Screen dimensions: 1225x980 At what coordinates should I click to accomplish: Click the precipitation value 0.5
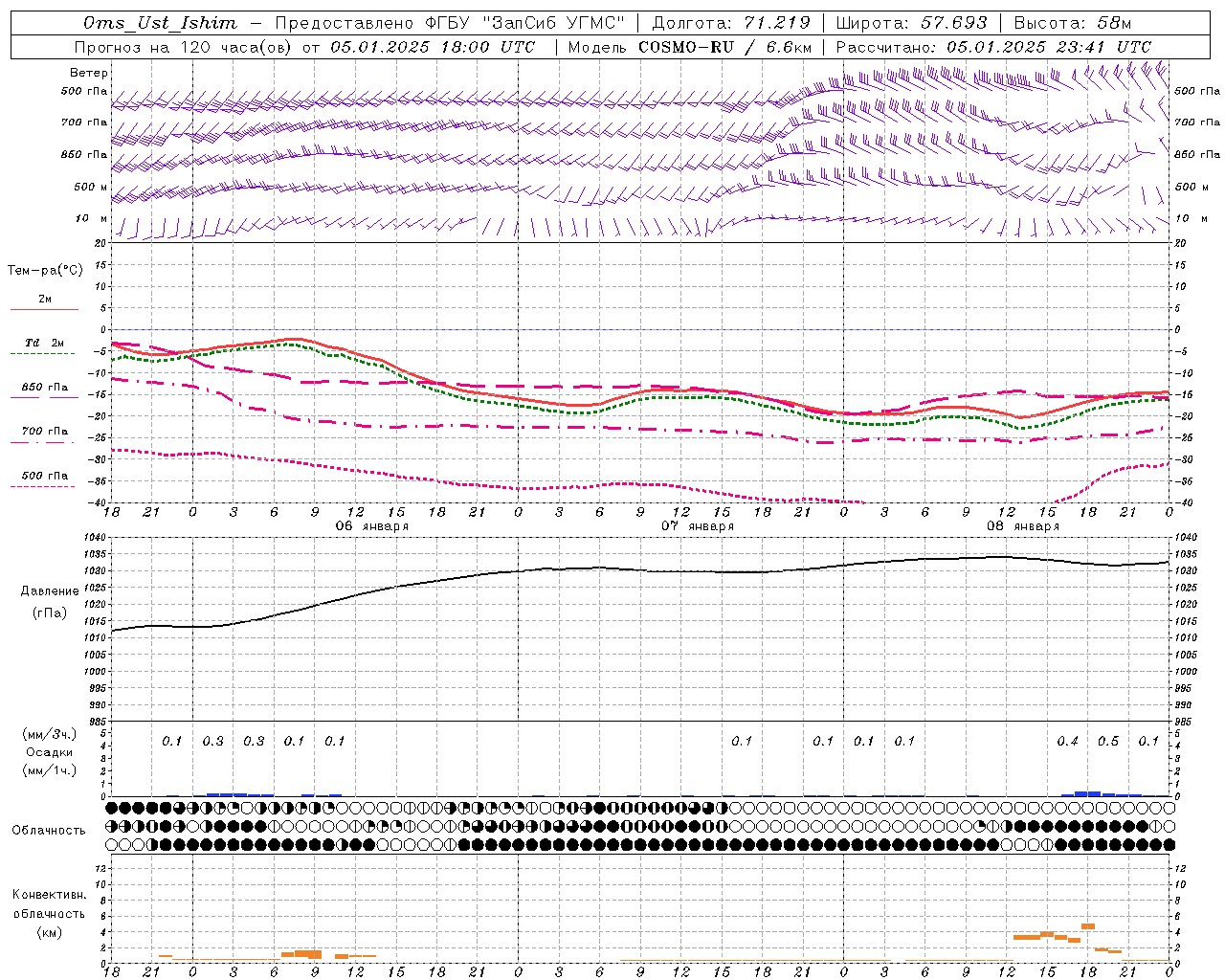pos(1108,742)
